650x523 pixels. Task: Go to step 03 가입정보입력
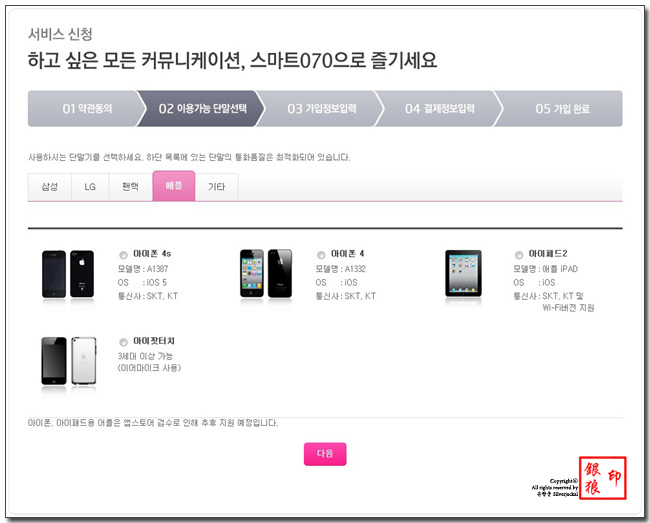pyautogui.click(x=320, y=109)
